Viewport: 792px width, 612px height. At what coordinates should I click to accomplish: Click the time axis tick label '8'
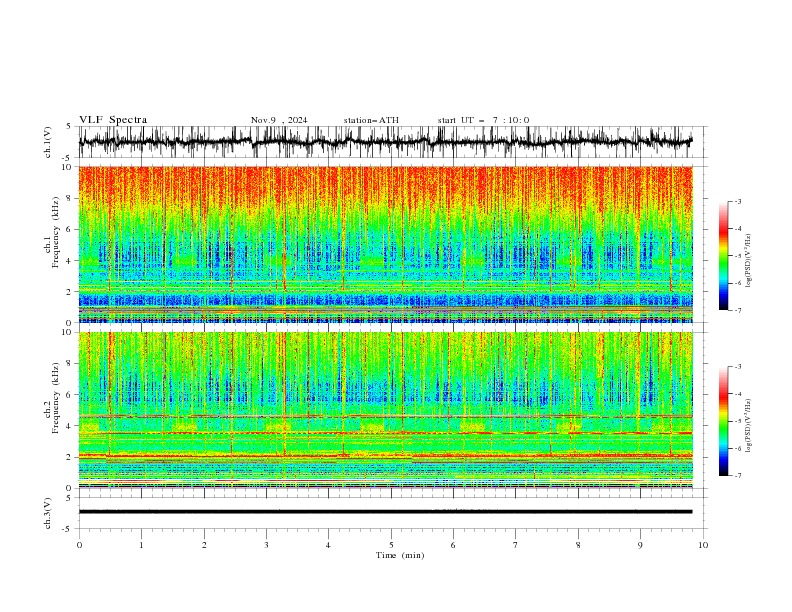pyautogui.click(x=578, y=545)
